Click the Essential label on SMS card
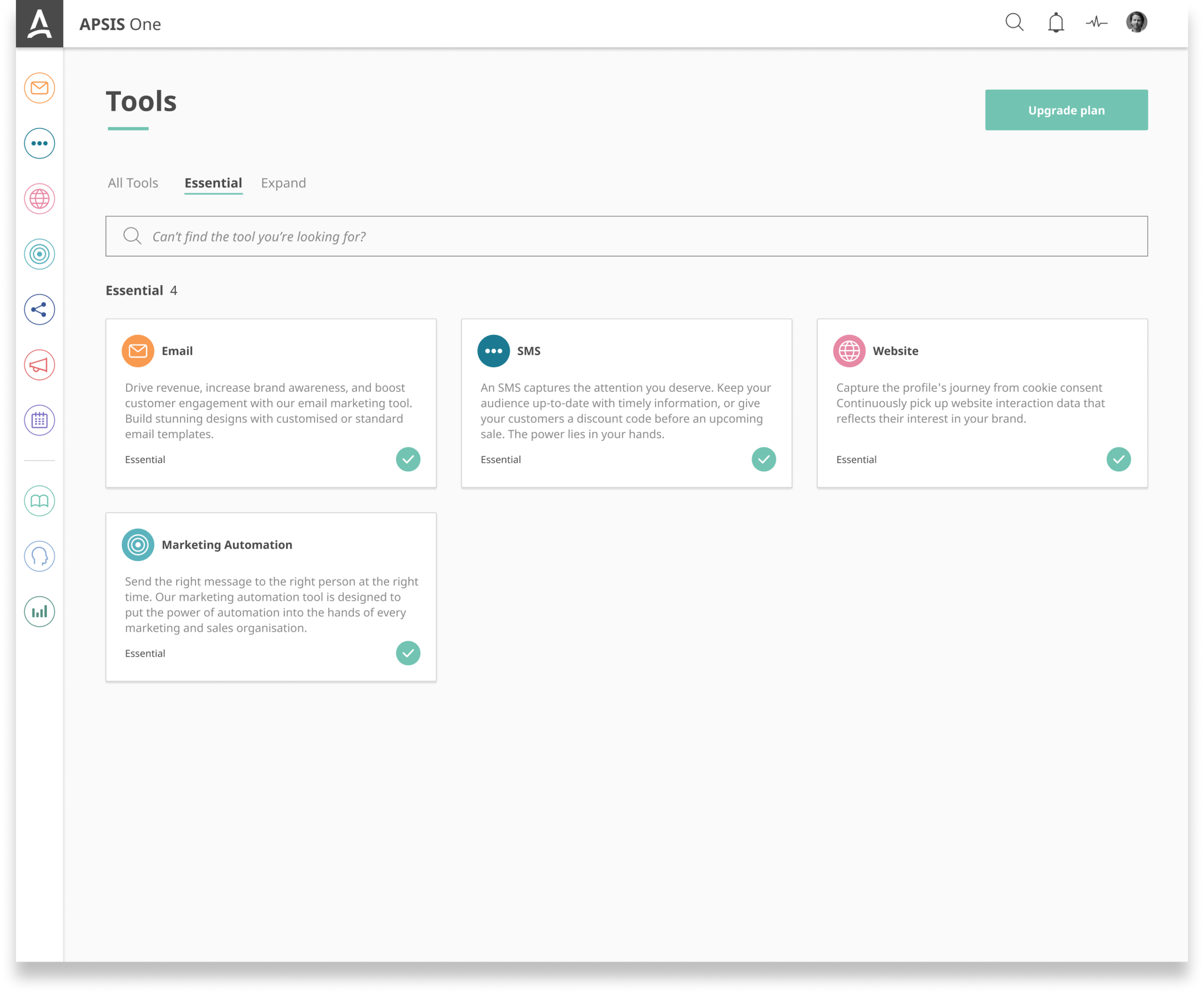The height and width of the screenshot is (994, 1204). click(x=501, y=459)
